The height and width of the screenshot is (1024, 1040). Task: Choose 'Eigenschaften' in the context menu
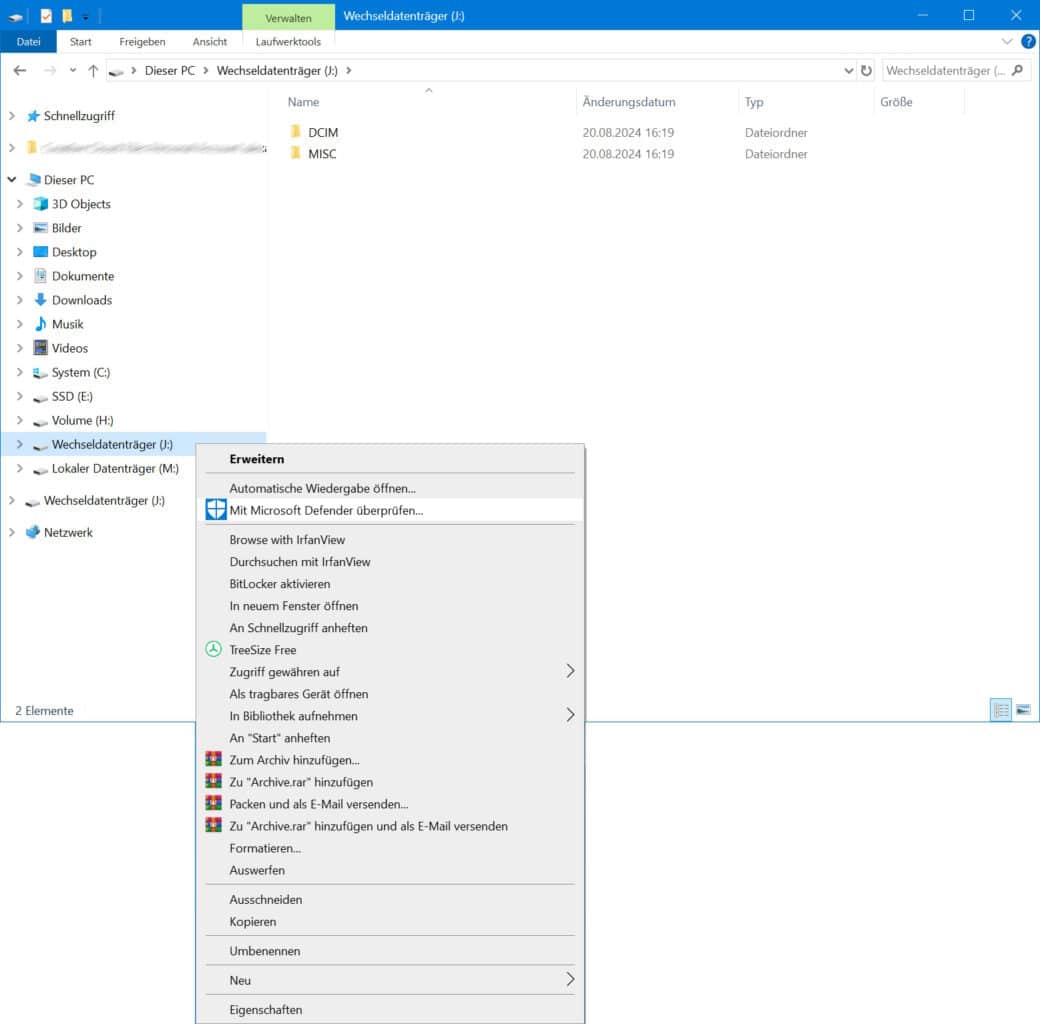pyautogui.click(x=266, y=1010)
